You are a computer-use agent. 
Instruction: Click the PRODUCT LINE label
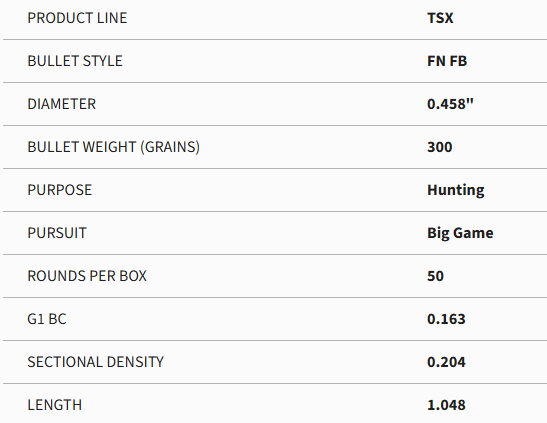pos(77,18)
